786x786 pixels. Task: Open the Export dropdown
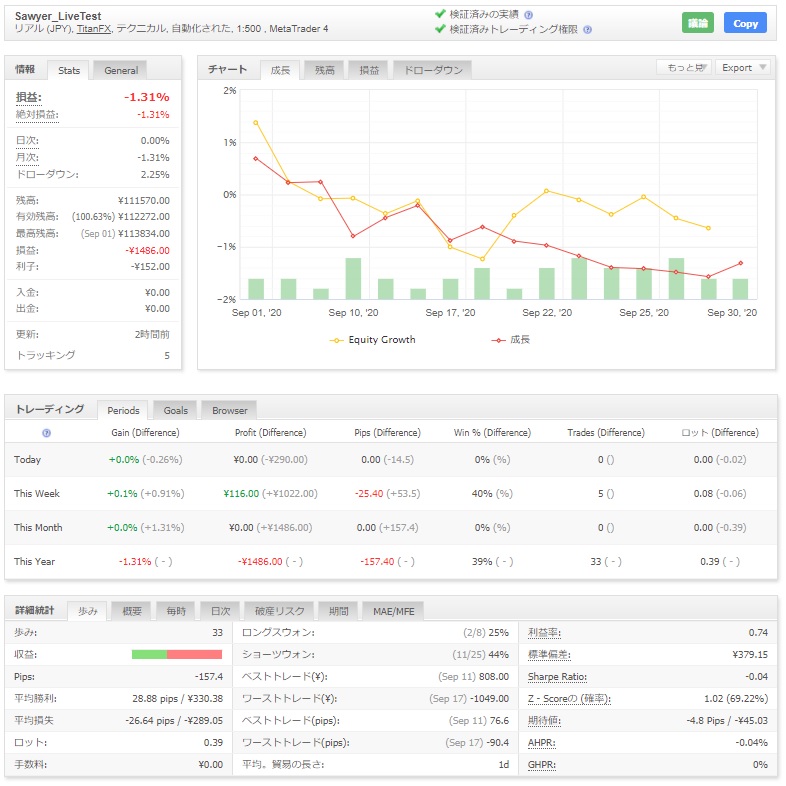click(743, 68)
